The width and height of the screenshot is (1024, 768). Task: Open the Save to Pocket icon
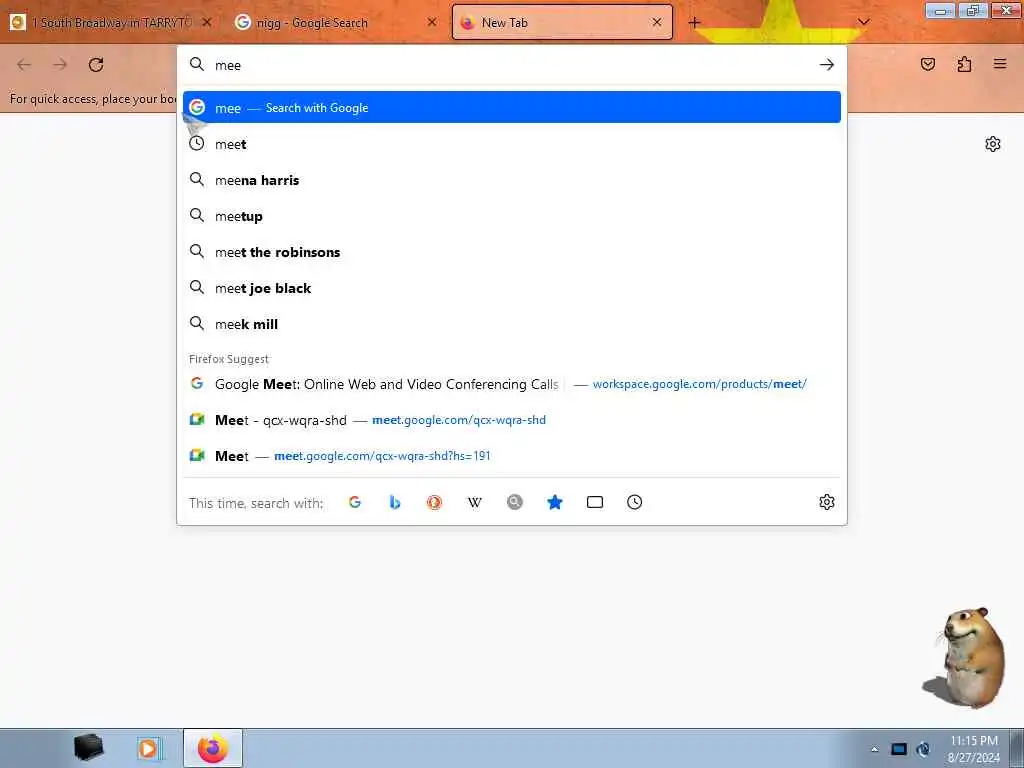pos(928,64)
